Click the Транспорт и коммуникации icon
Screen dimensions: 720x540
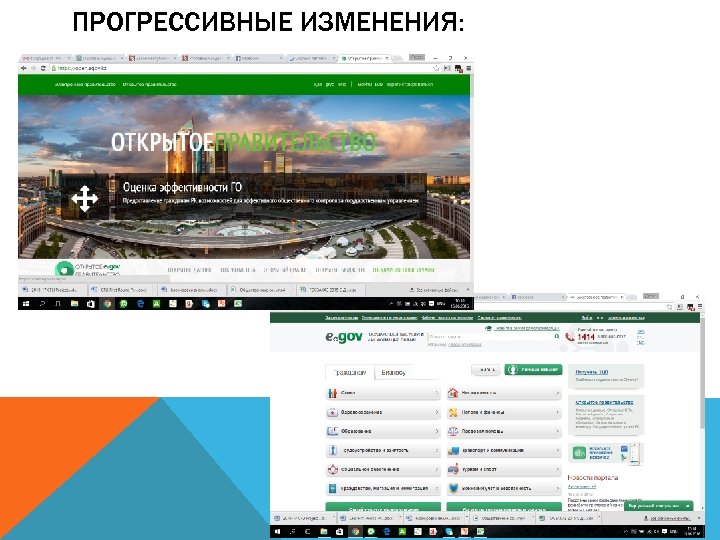[x=453, y=450]
